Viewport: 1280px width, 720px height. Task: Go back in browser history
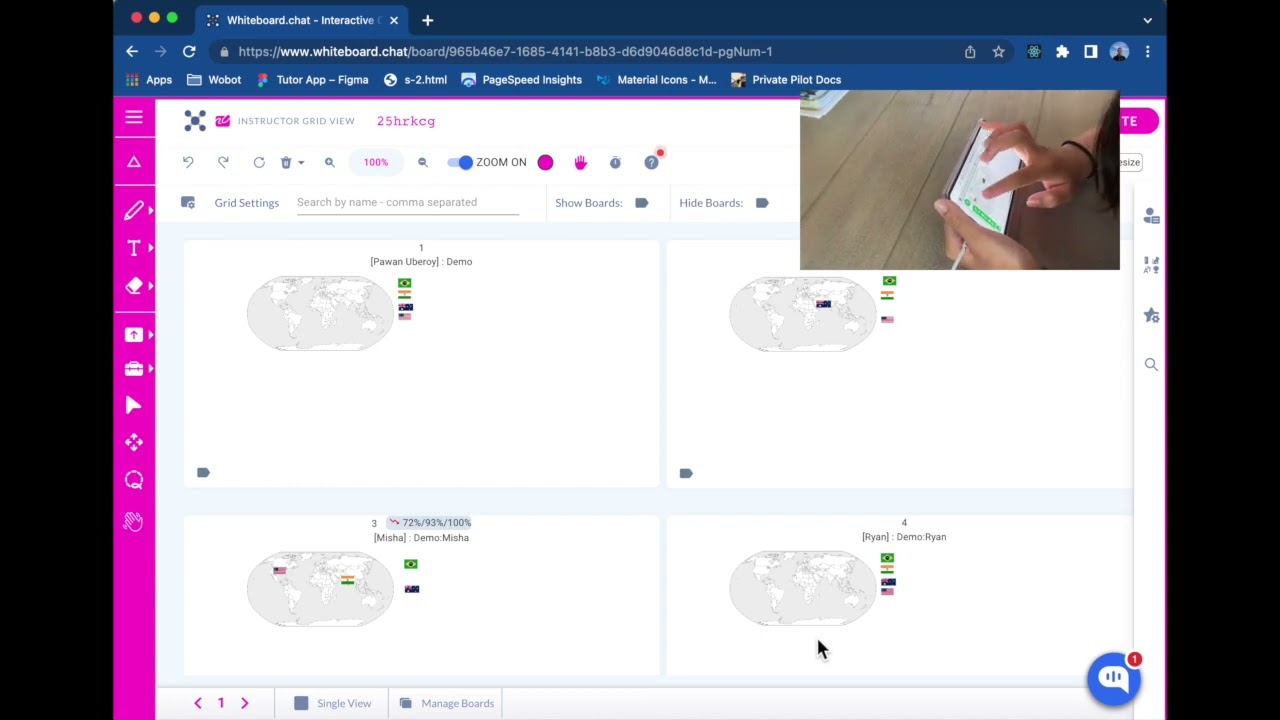pos(132,51)
